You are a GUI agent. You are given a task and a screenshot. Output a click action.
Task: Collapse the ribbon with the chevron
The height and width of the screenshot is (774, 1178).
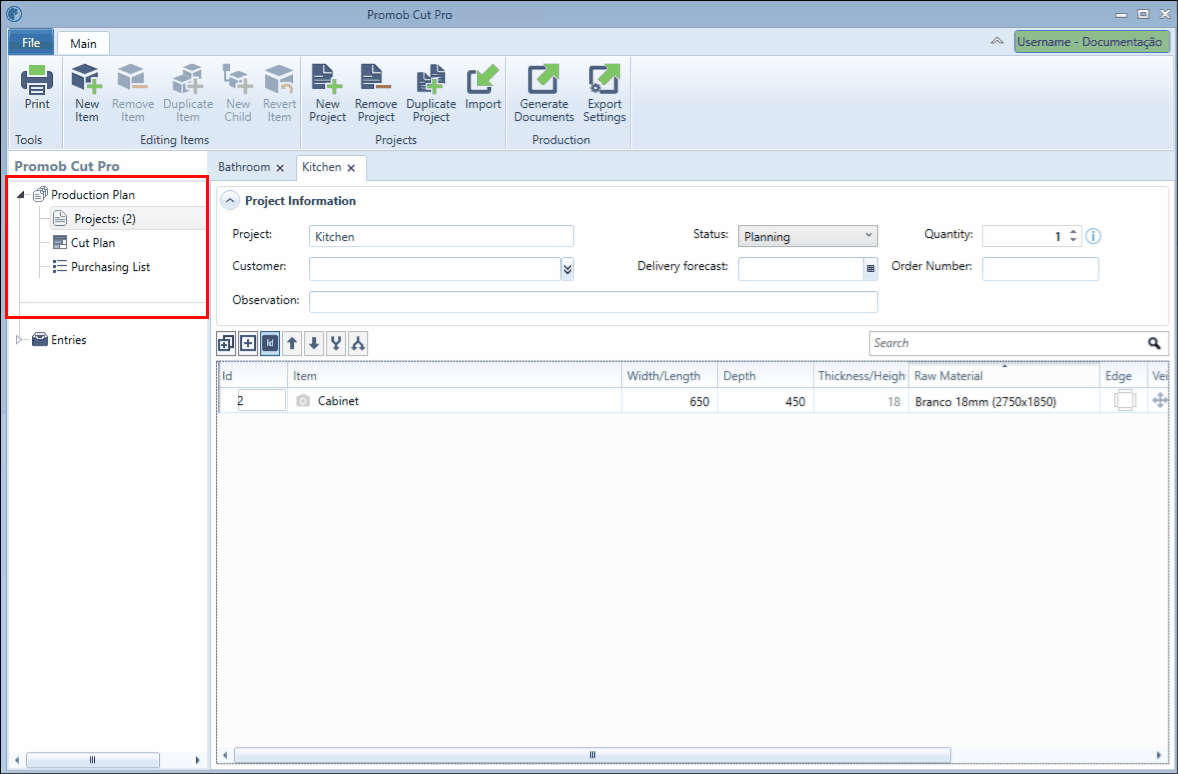point(997,41)
